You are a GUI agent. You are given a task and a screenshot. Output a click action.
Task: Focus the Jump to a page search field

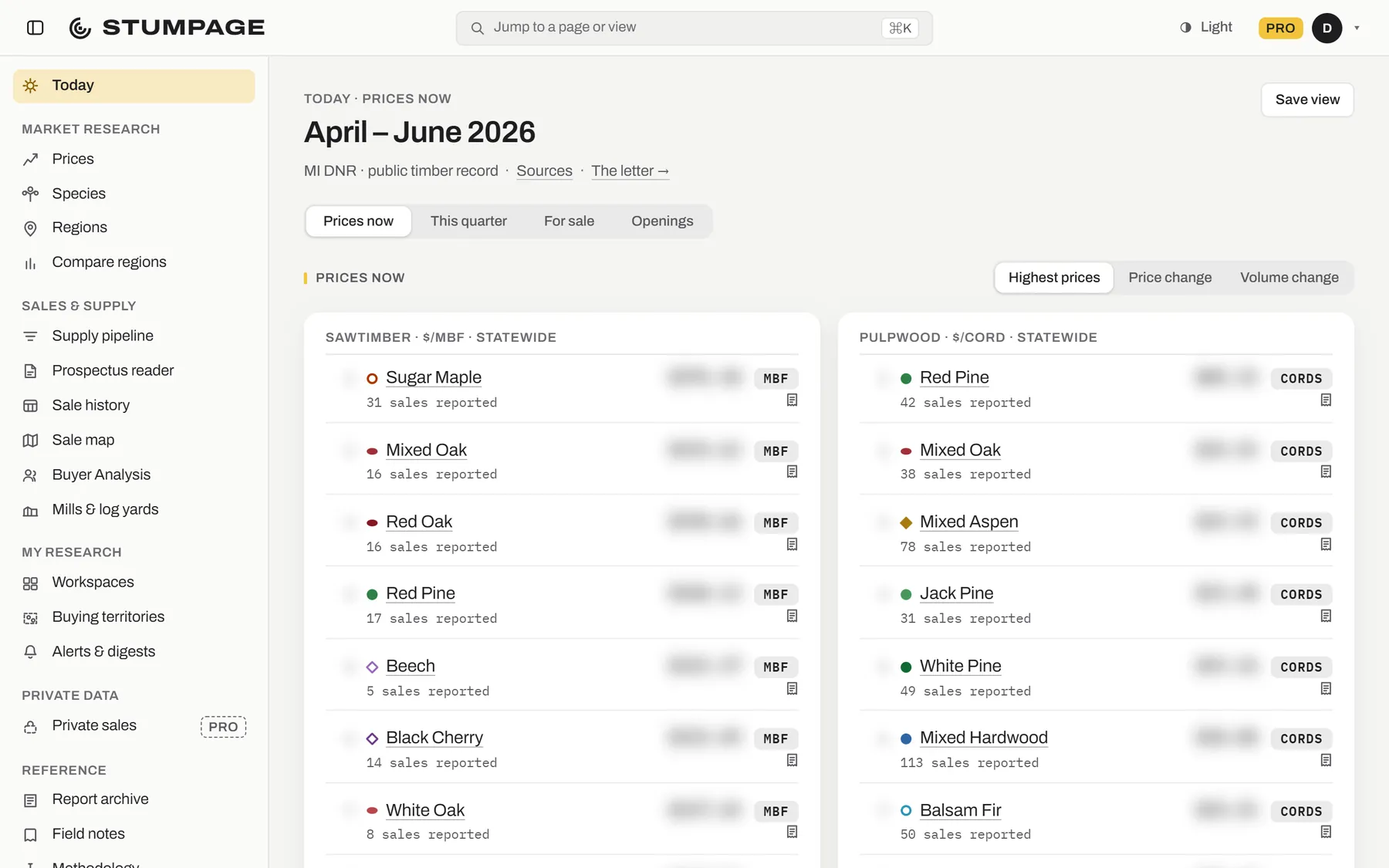point(694,28)
